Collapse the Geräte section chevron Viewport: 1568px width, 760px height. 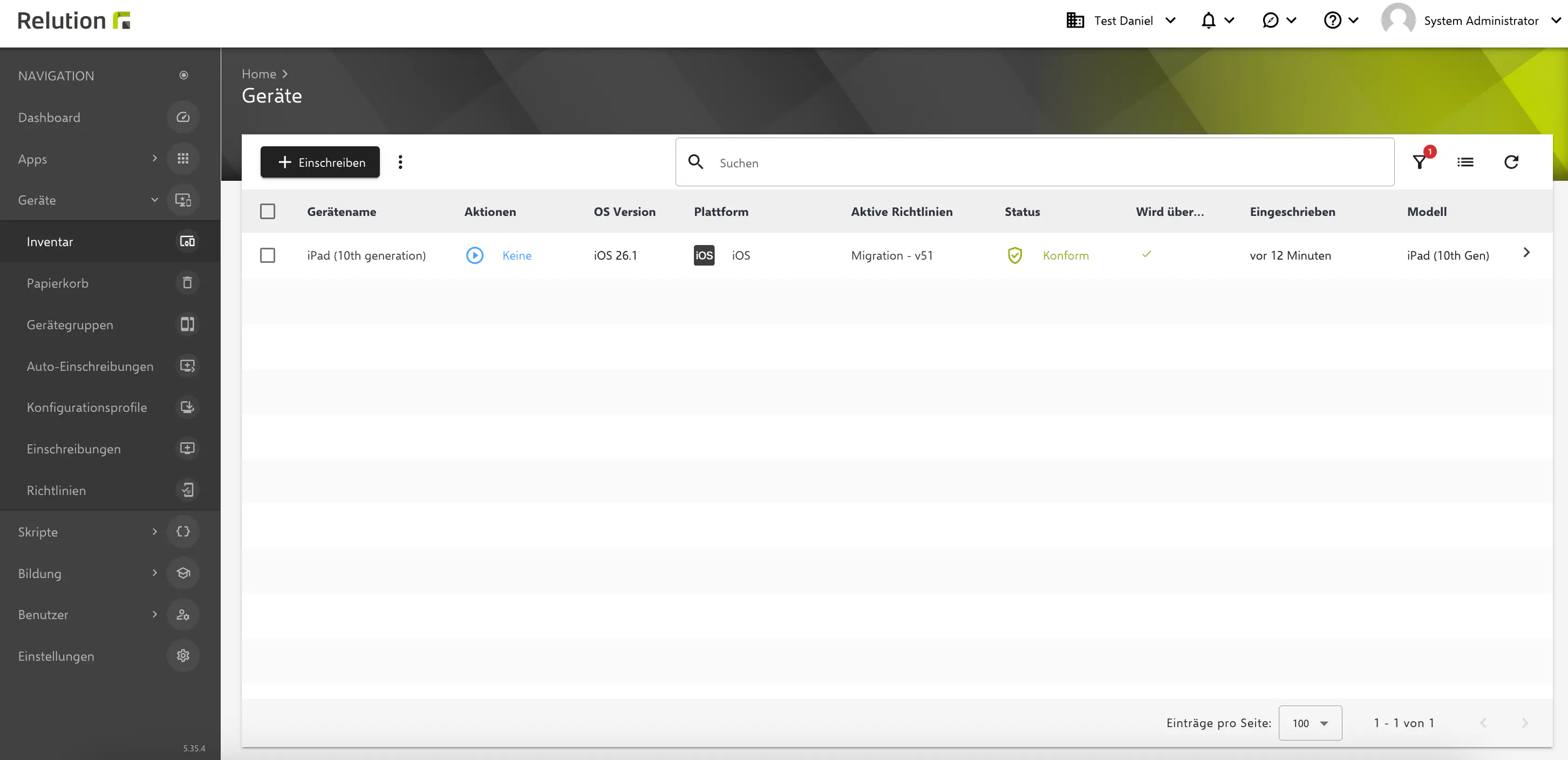154,200
